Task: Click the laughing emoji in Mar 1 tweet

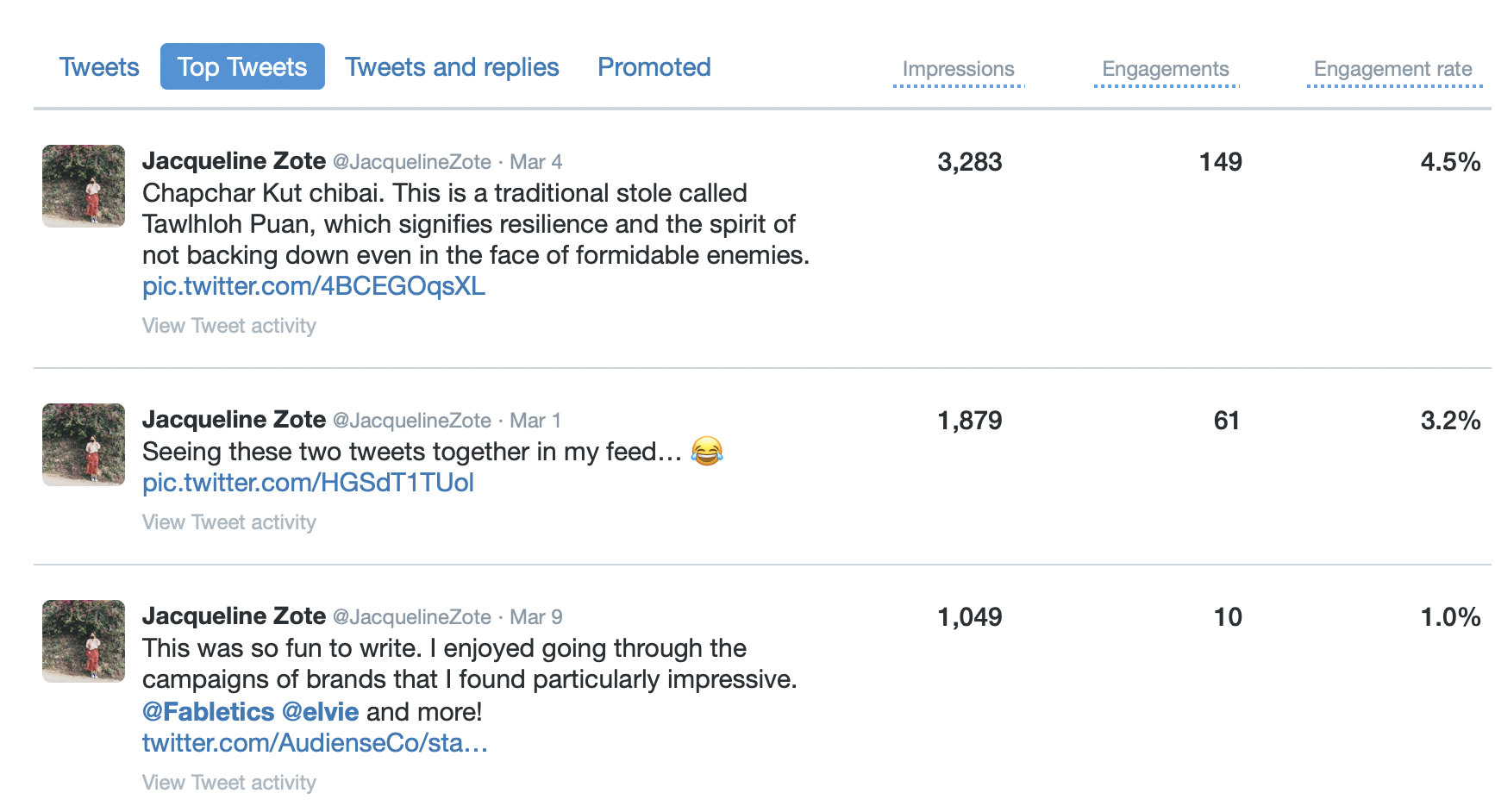Action: point(707,451)
